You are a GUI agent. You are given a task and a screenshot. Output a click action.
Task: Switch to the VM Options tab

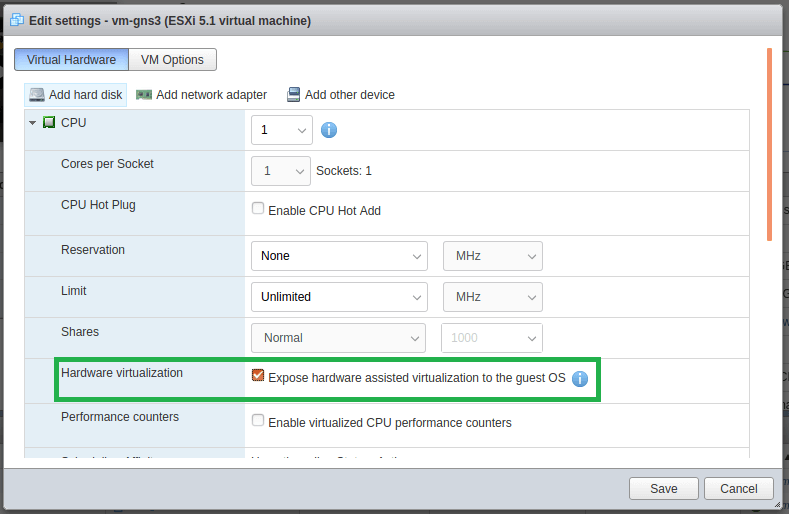172,60
